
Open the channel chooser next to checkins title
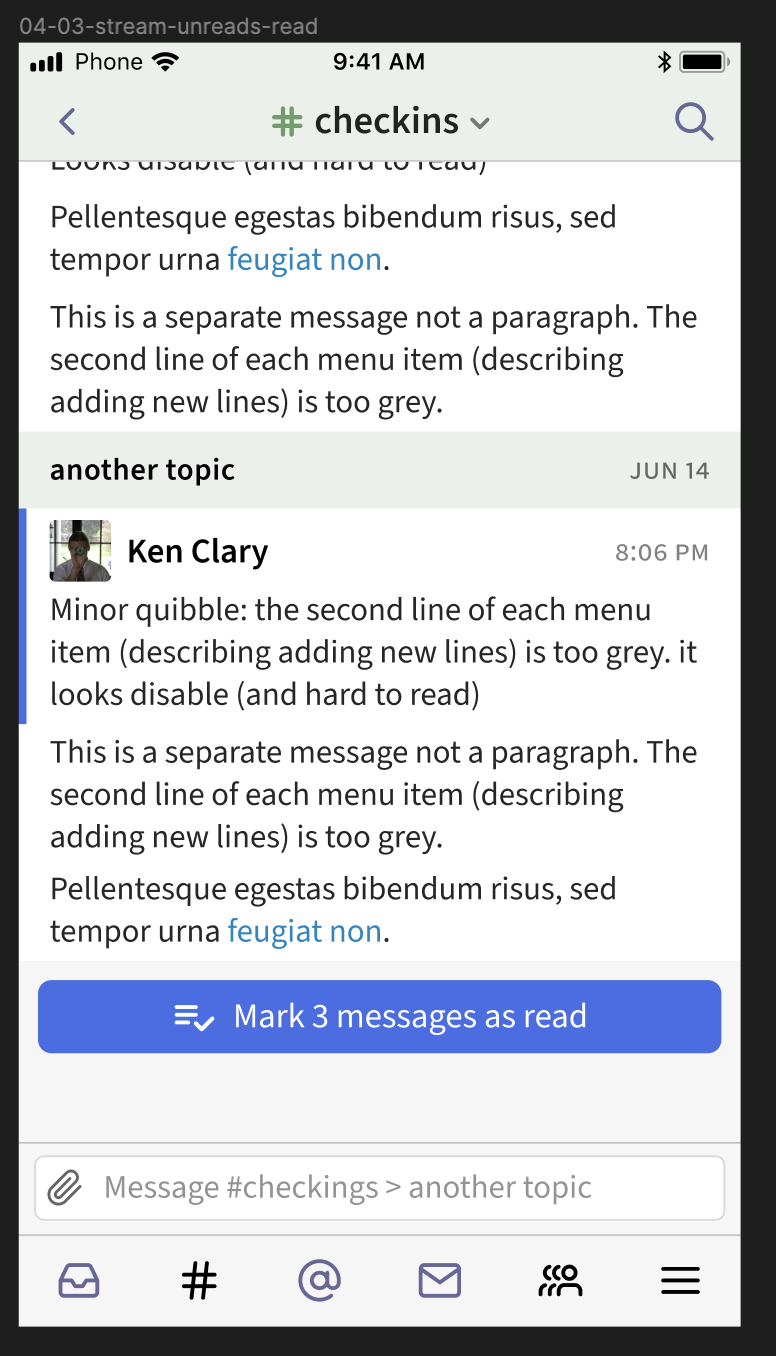(x=479, y=124)
